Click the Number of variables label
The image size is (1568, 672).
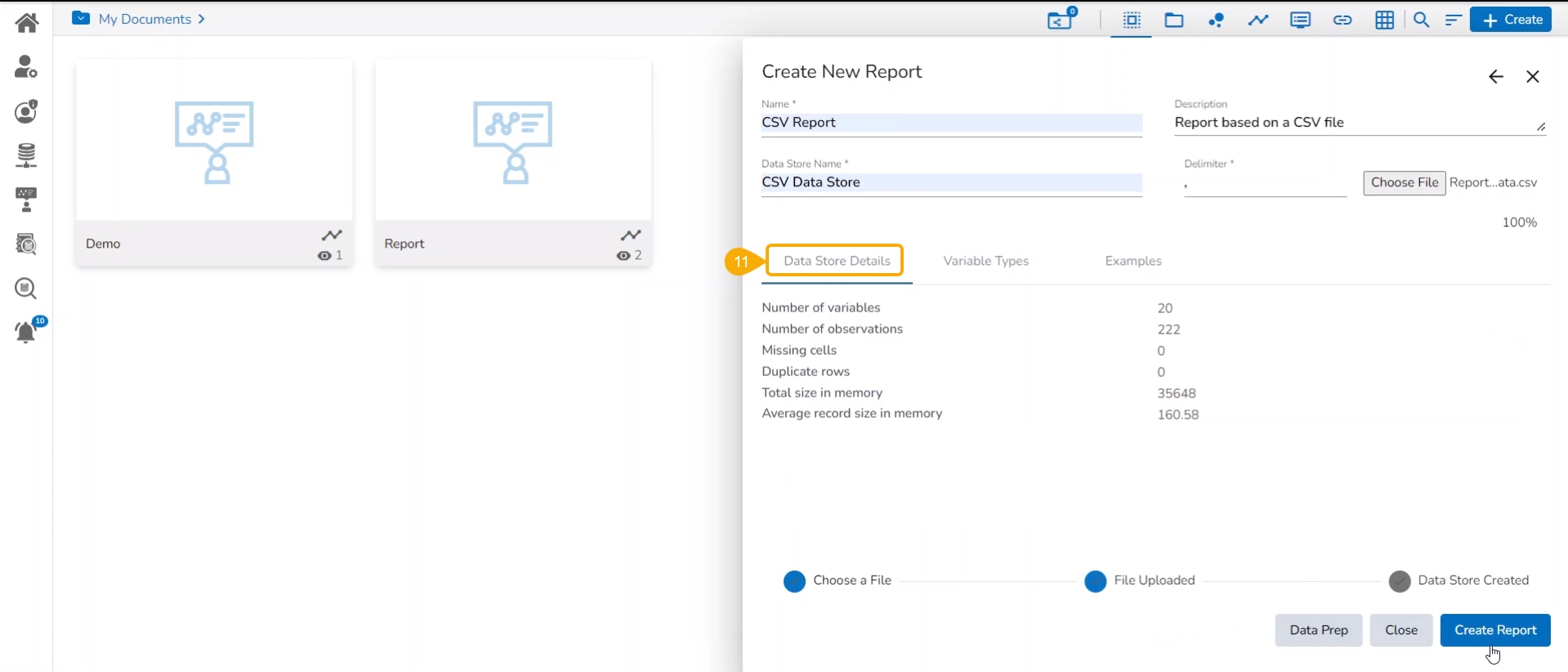(x=821, y=308)
